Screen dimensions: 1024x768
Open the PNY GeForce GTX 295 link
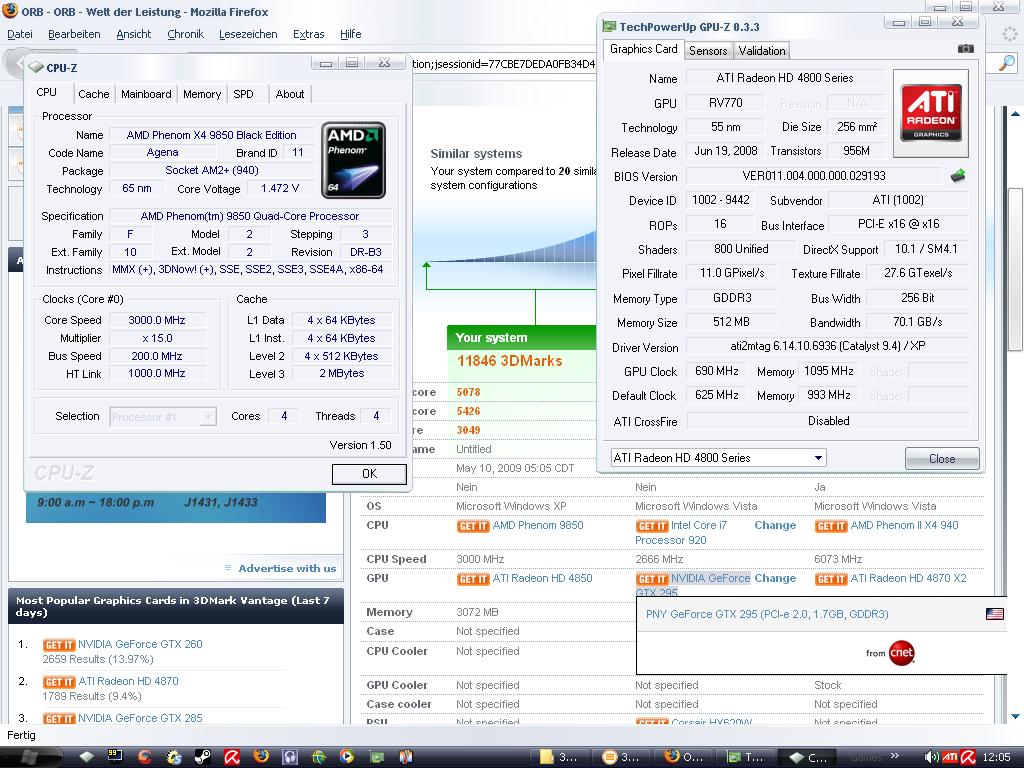[767, 614]
